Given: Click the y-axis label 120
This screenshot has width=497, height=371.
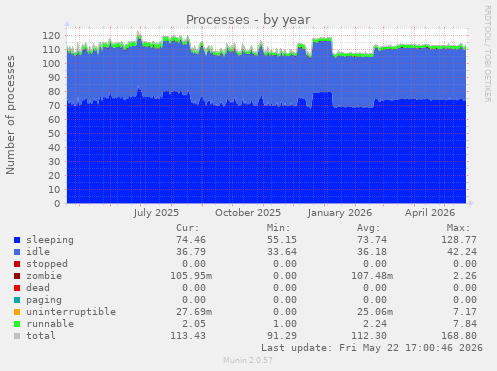Looking at the screenshot, I should pyautogui.click(x=51, y=36).
